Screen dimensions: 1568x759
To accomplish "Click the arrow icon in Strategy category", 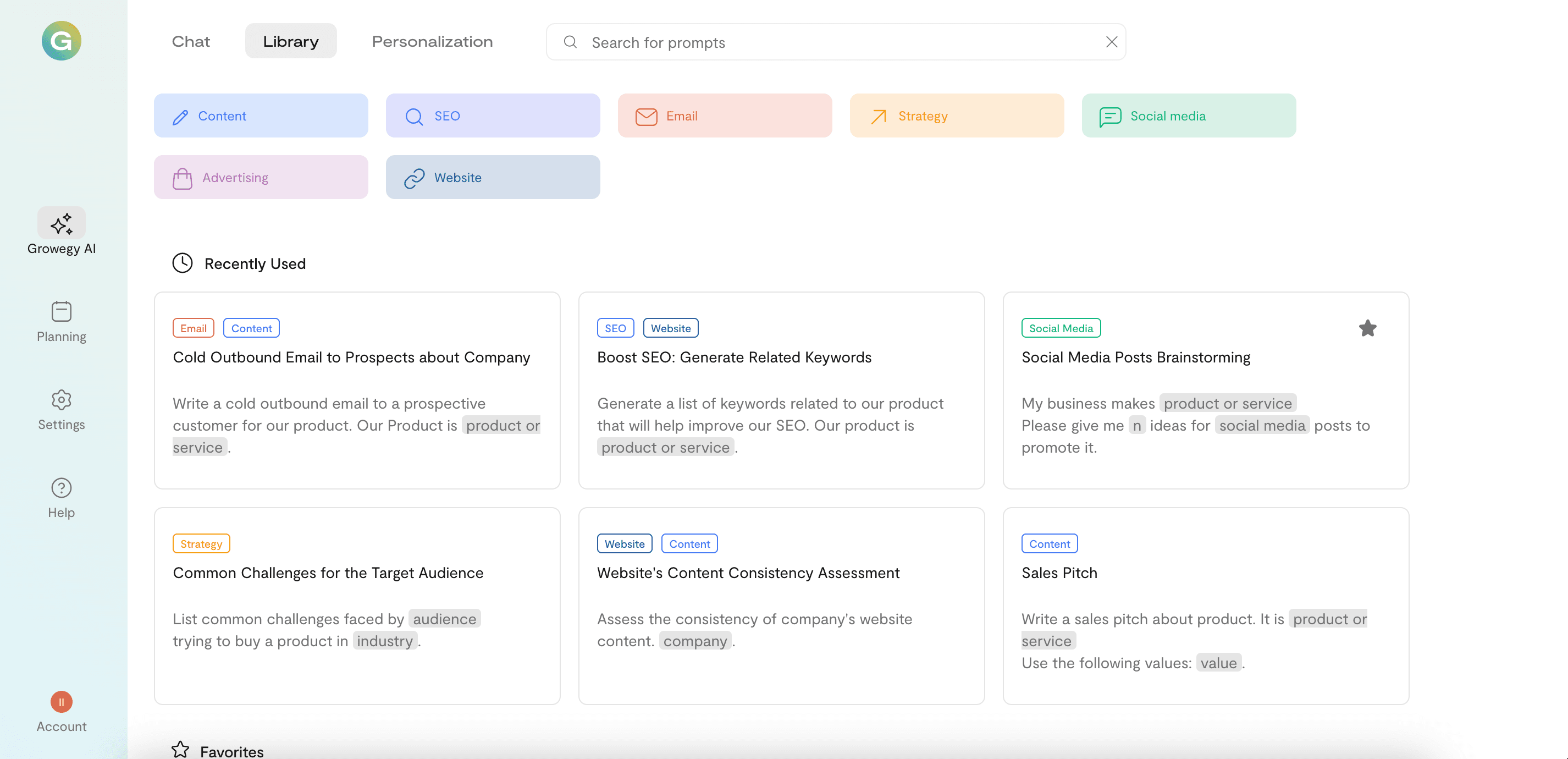I will click(879, 117).
